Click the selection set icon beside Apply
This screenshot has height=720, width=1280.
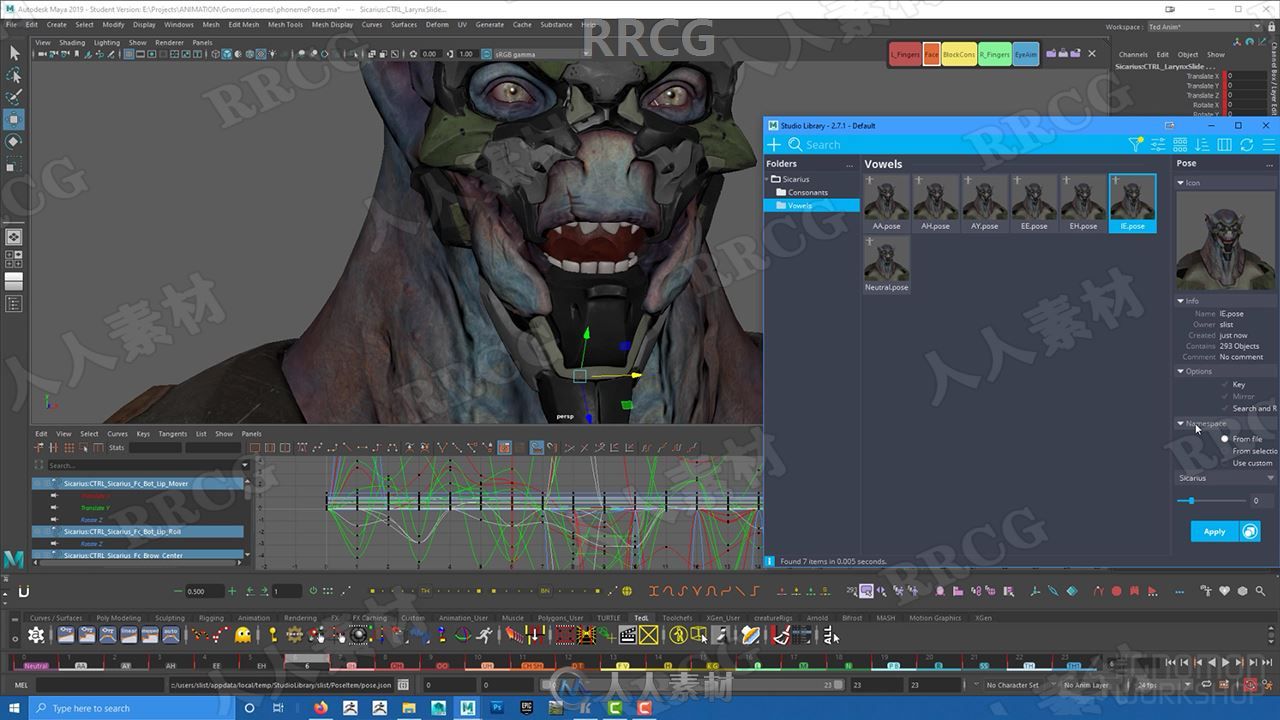[x=1250, y=531]
